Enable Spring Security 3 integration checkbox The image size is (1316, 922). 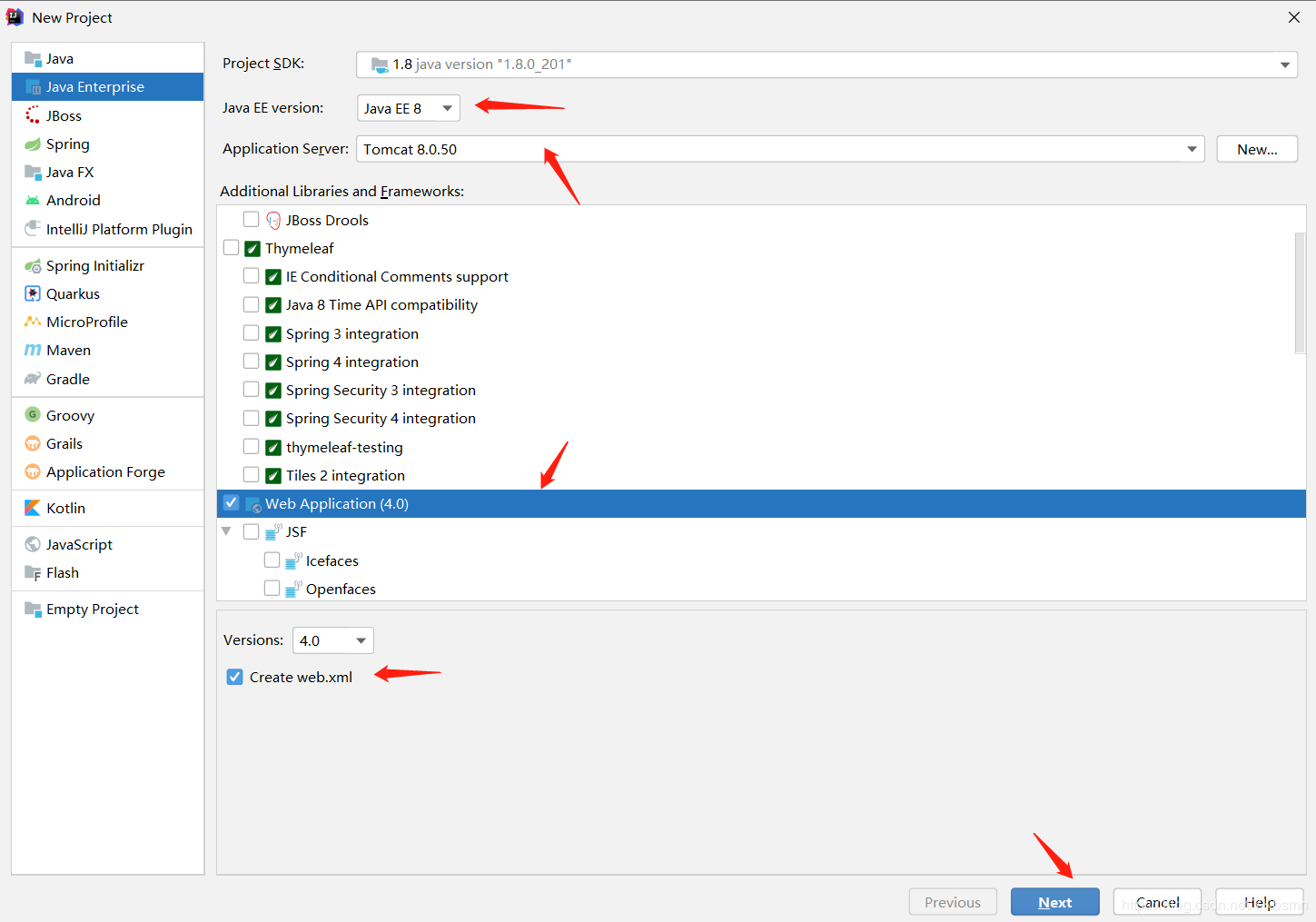(x=252, y=390)
